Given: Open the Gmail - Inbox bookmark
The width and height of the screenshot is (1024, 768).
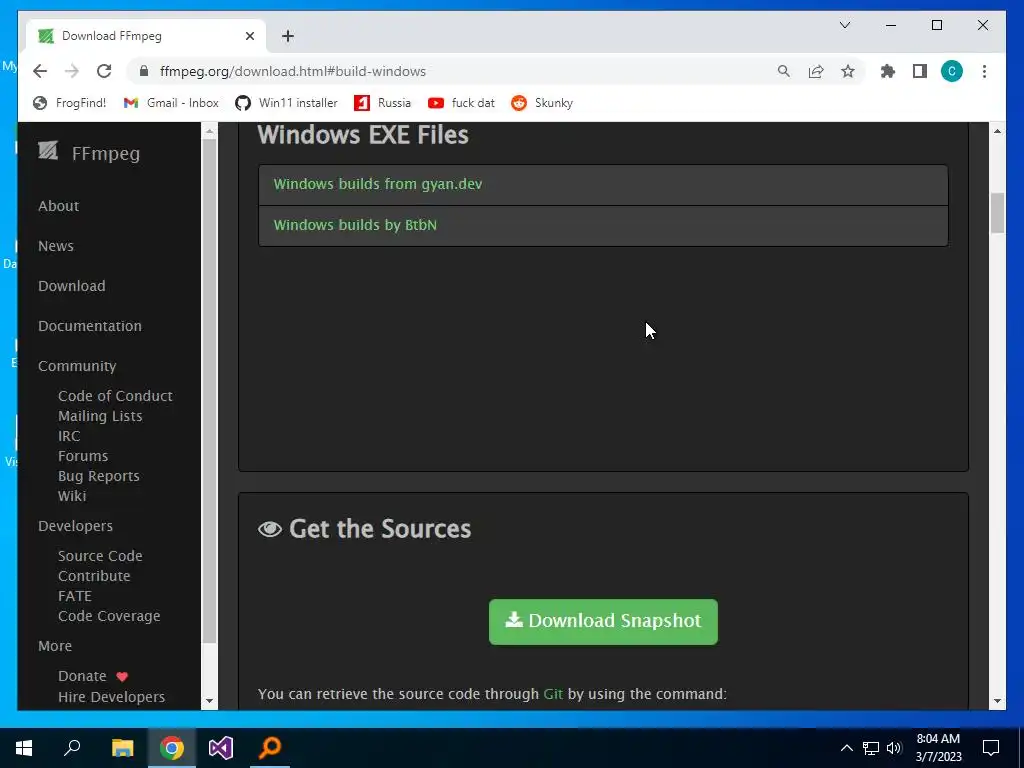Looking at the screenshot, I should point(171,103).
